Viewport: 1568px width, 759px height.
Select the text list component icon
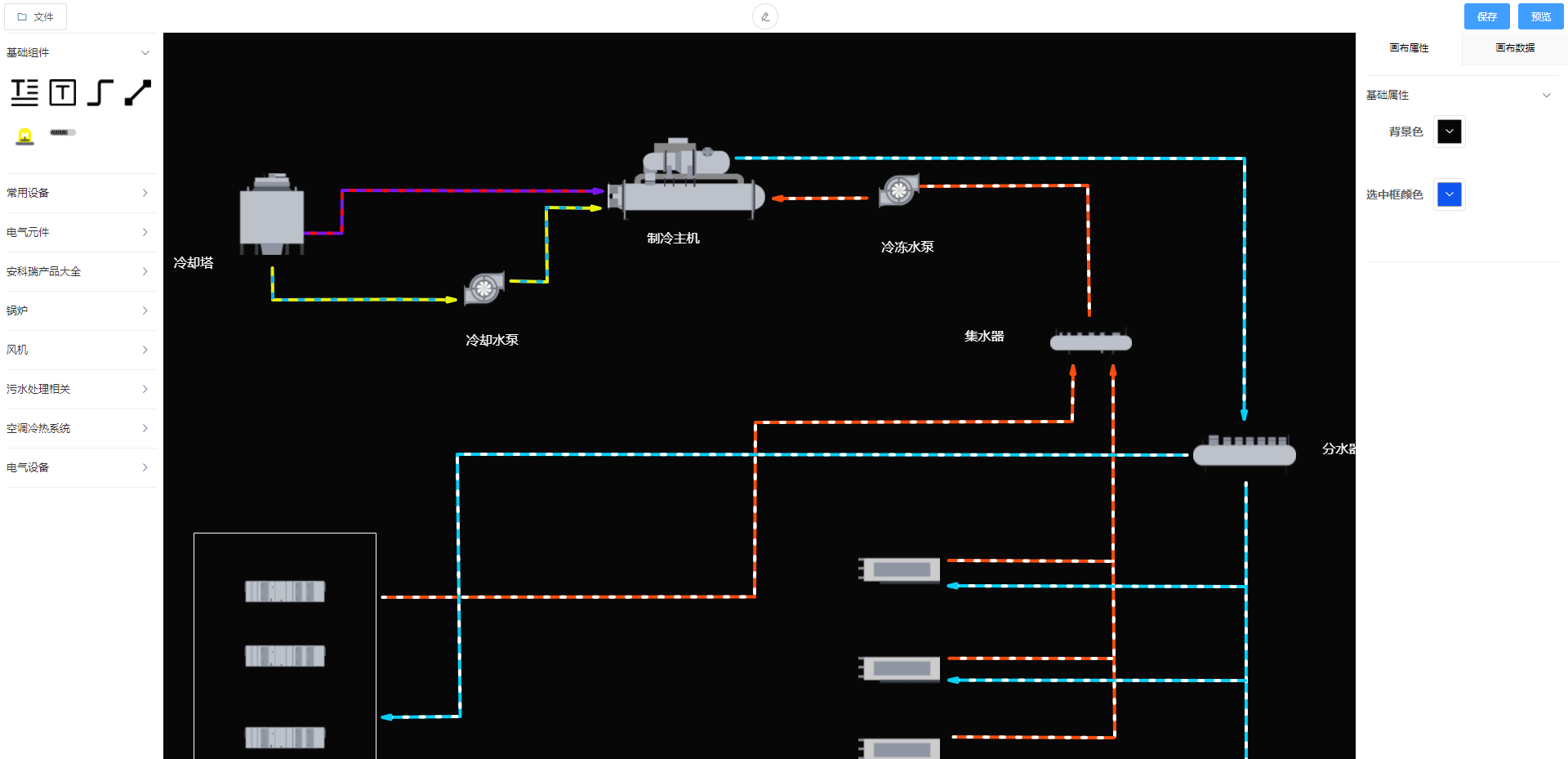click(24, 93)
